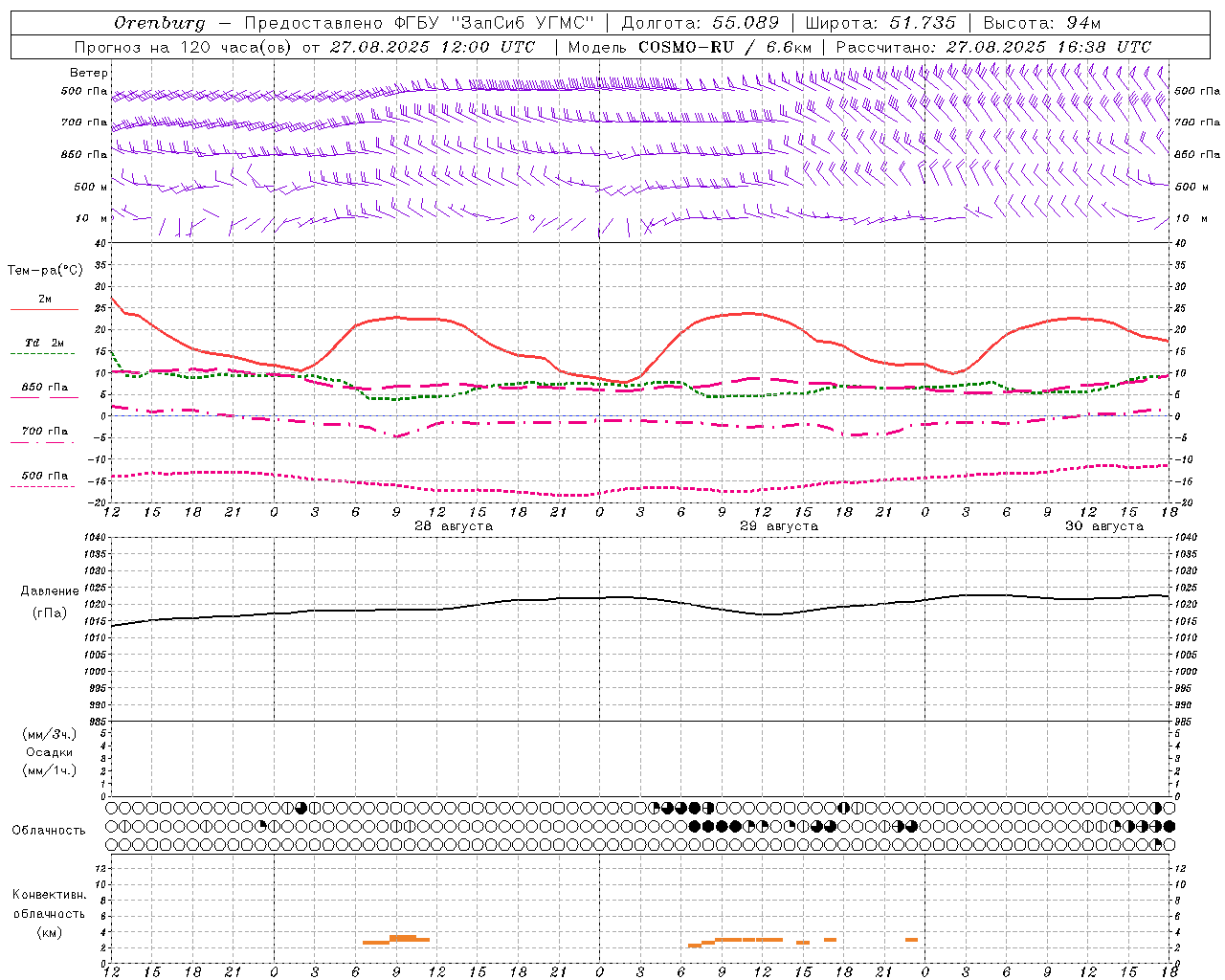1225x980 pixels.
Task: Click the Рассчитано: 27.08.2025 16:38 UTC text
Action: [993, 47]
